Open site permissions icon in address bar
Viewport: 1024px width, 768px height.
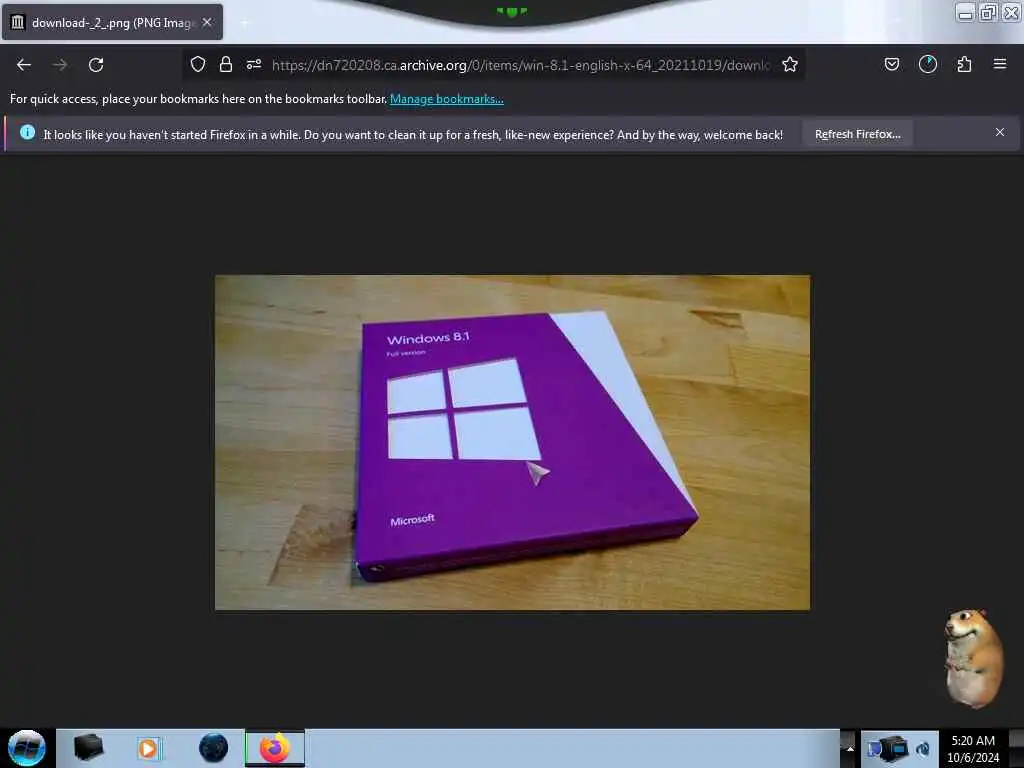coord(254,64)
